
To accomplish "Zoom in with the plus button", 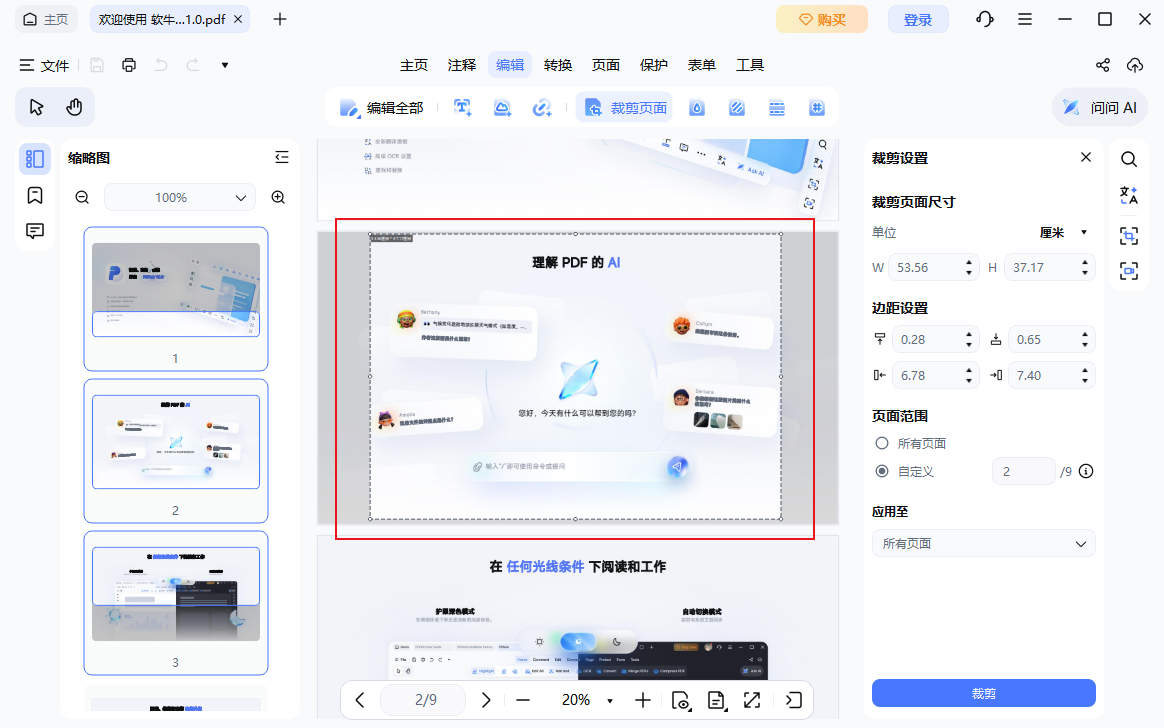I will (x=643, y=700).
